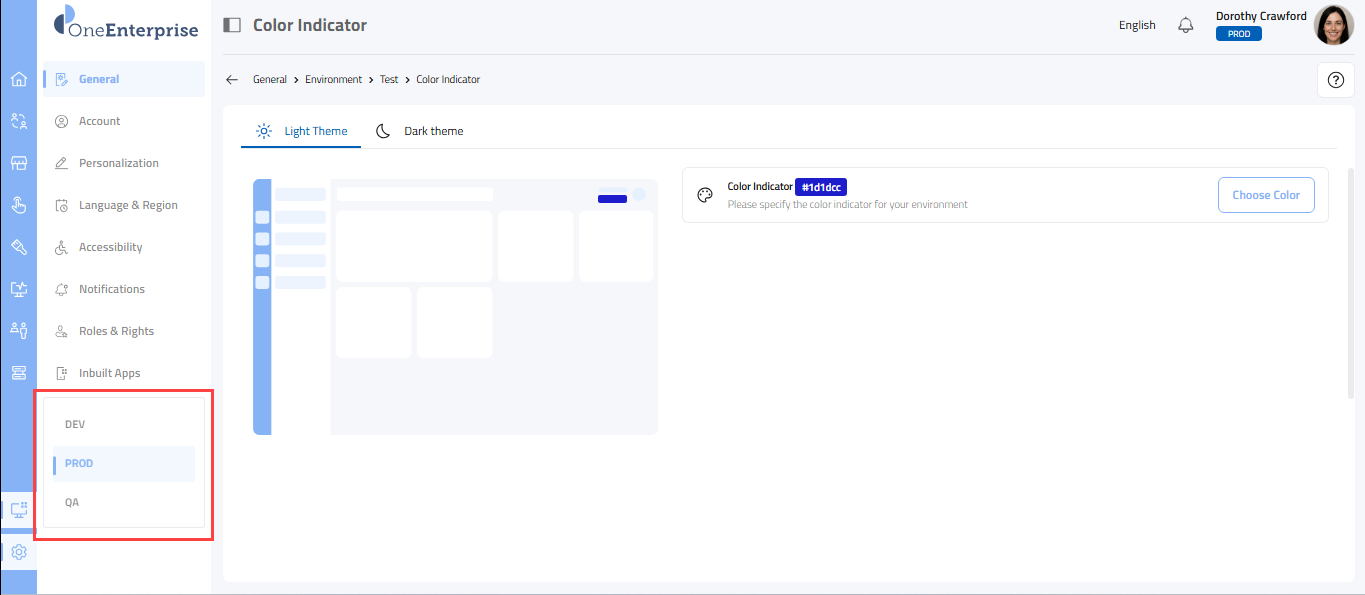Open Accessibility settings in the sidebar
Screen dimensions: 1365x595
tap(110, 247)
